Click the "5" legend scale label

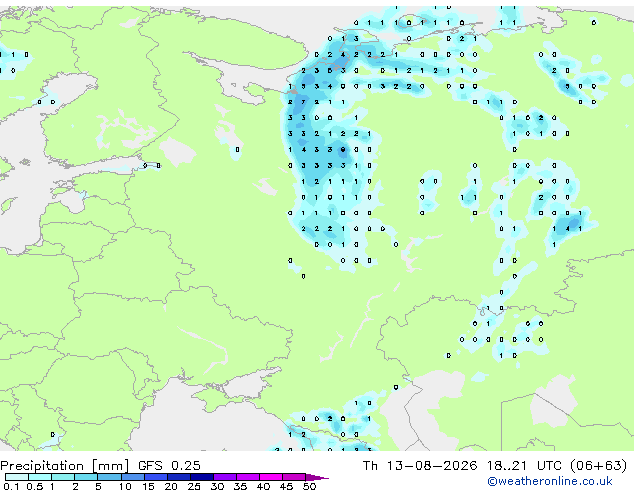coord(98,486)
